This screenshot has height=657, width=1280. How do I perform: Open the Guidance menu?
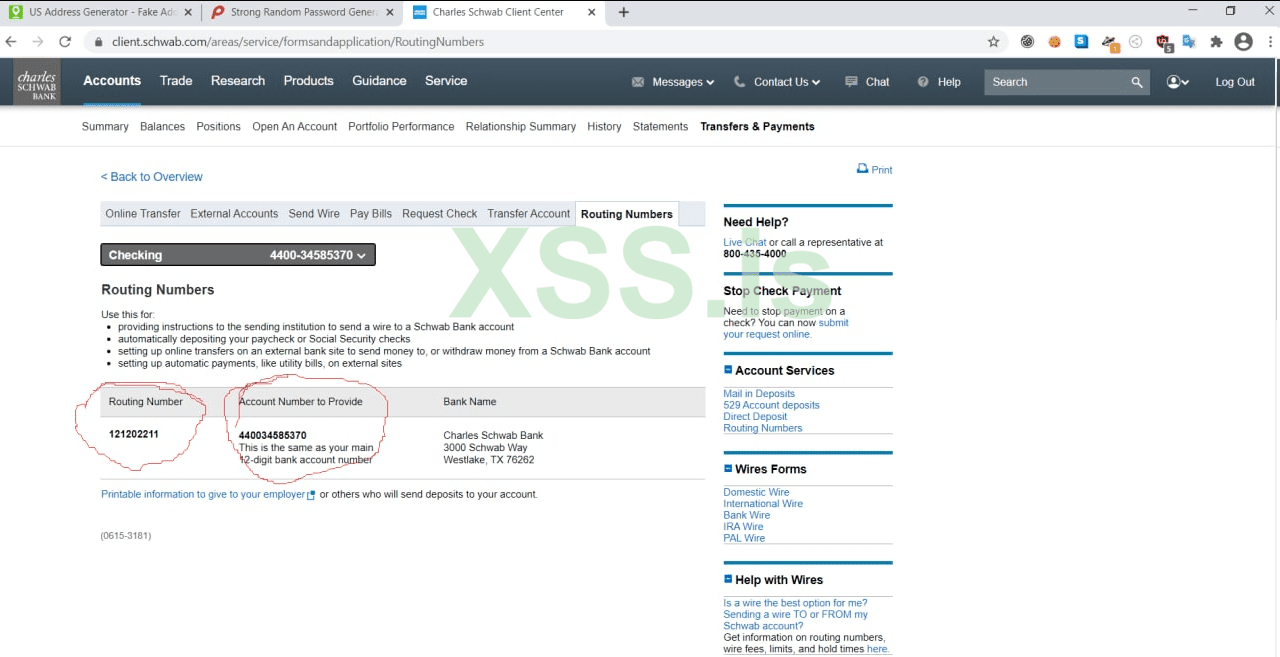tap(379, 81)
